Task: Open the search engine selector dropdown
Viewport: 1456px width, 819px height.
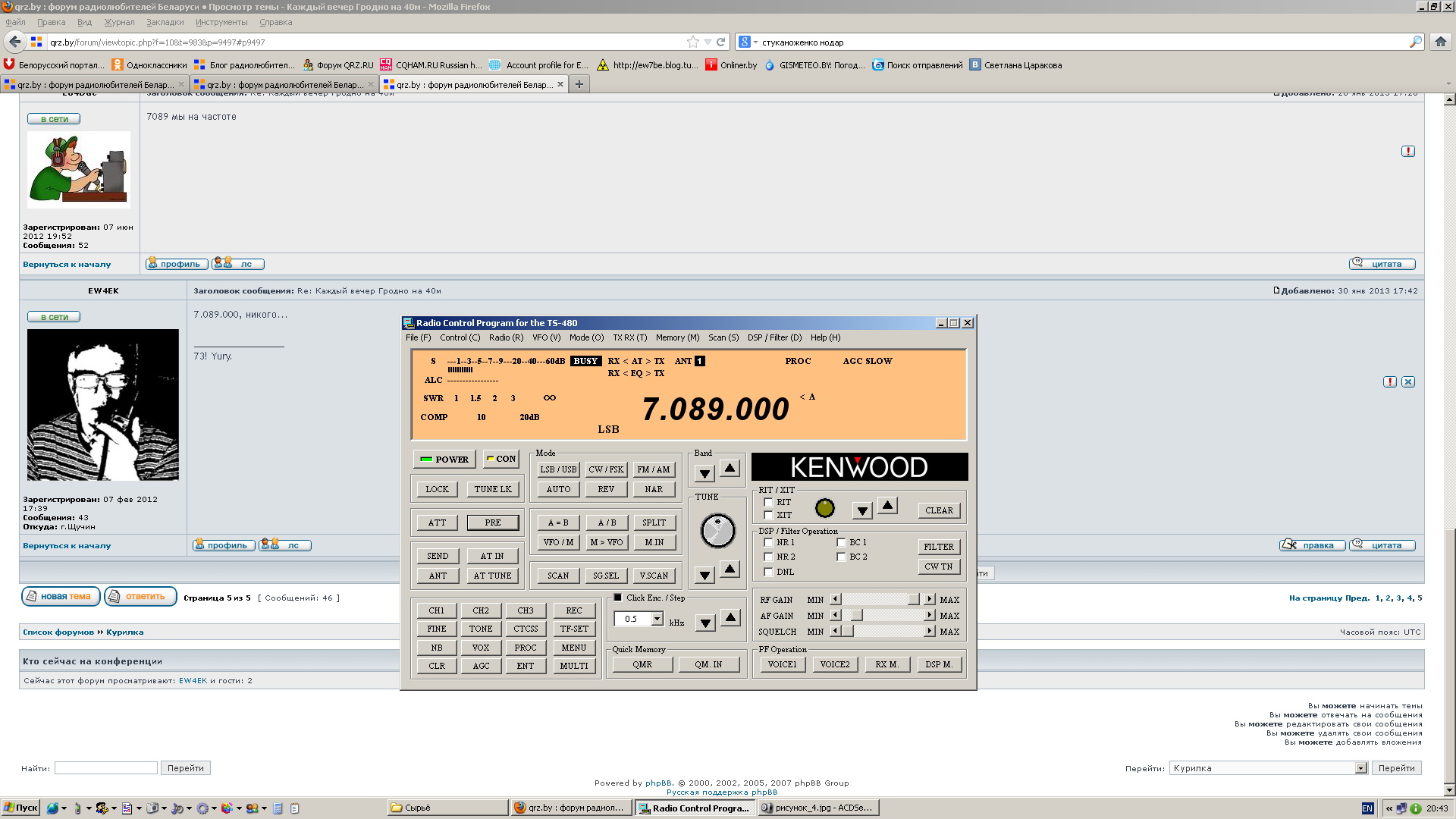Action: click(x=748, y=42)
